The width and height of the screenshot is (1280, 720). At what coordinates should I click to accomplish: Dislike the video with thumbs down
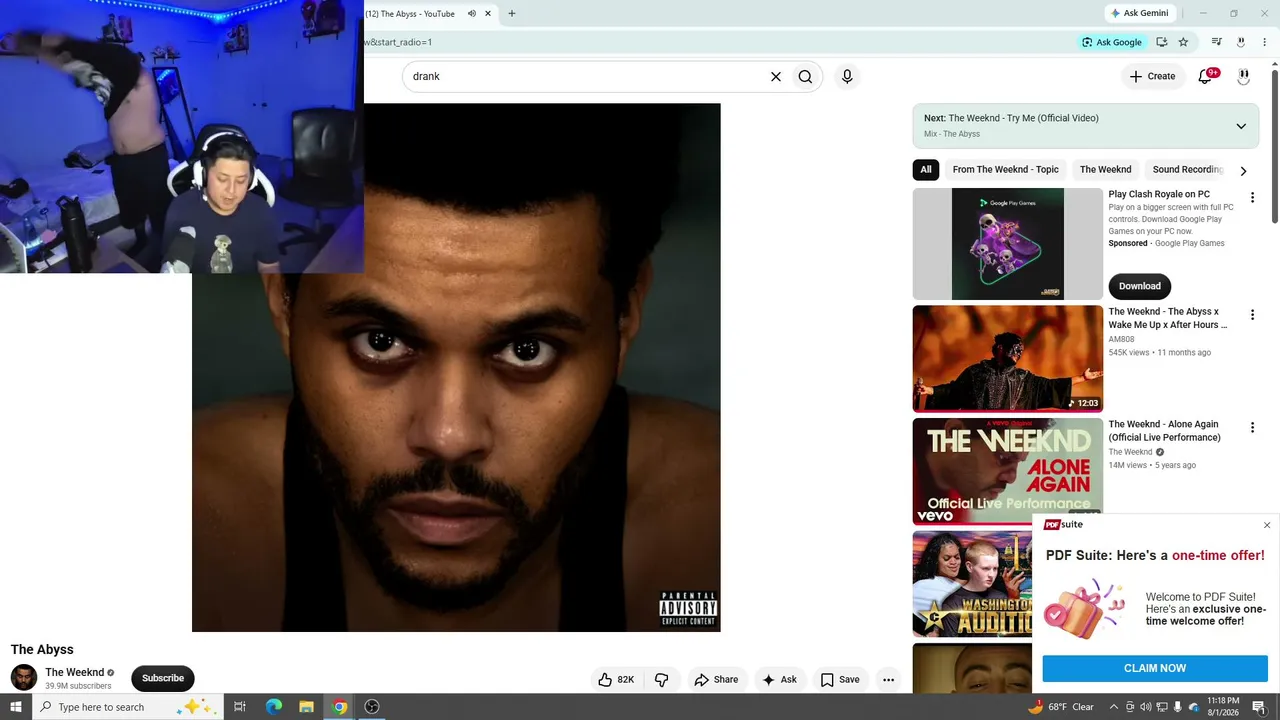(661, 680)
